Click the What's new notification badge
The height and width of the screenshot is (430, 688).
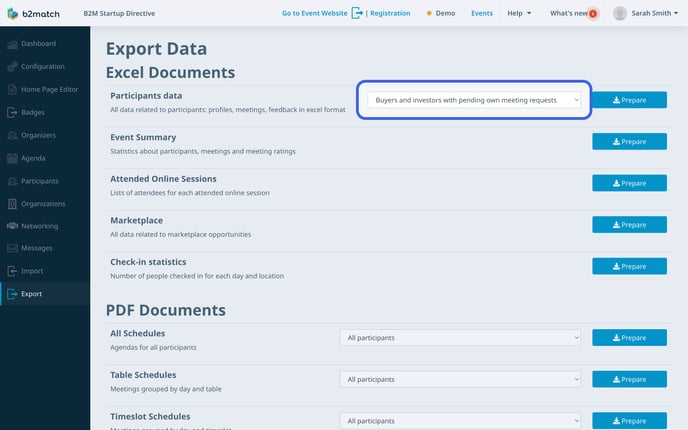tap(593, 14)
